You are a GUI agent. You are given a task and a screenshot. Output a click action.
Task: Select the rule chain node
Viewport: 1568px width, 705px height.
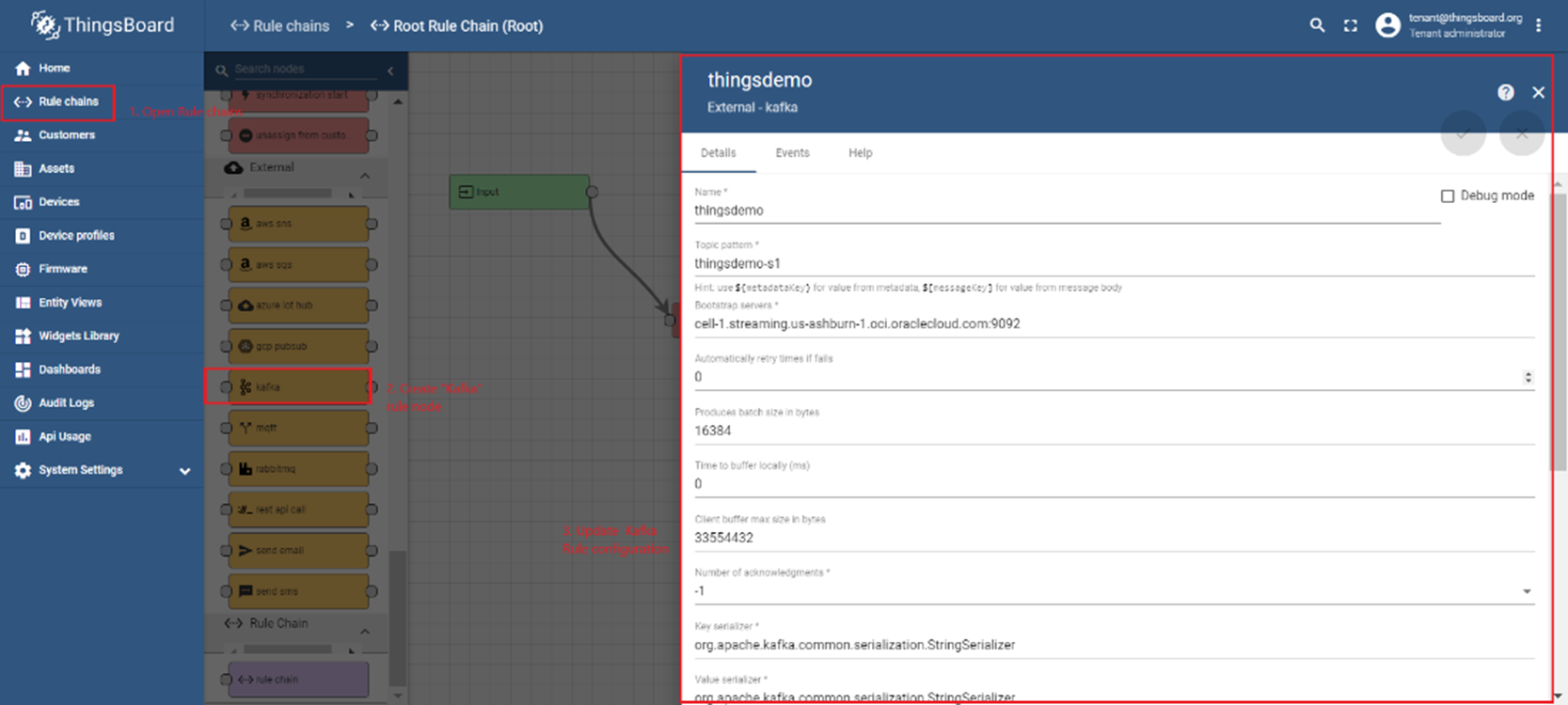298,680
